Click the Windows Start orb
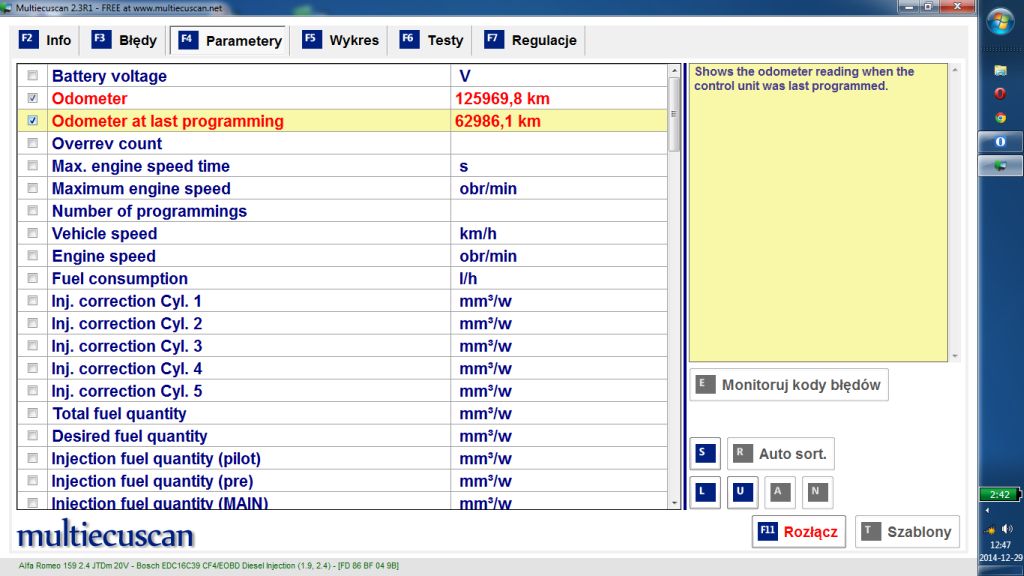The width and height of the screenshot is (1024, 576). [1000, 22]
